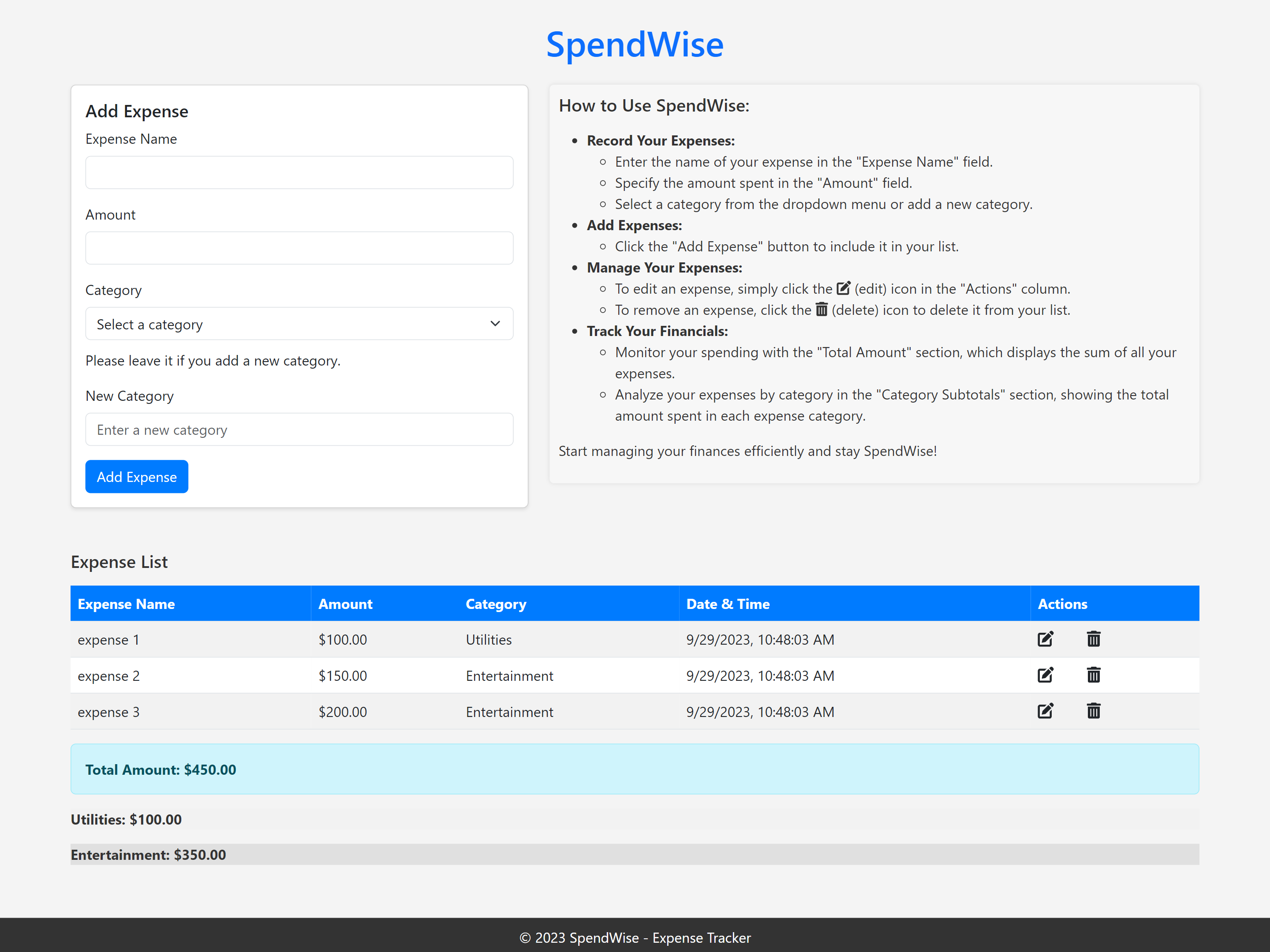1270x952 pixels.
Task: Click the delete trash icon for expense 1
Action: pos(1093,639)
